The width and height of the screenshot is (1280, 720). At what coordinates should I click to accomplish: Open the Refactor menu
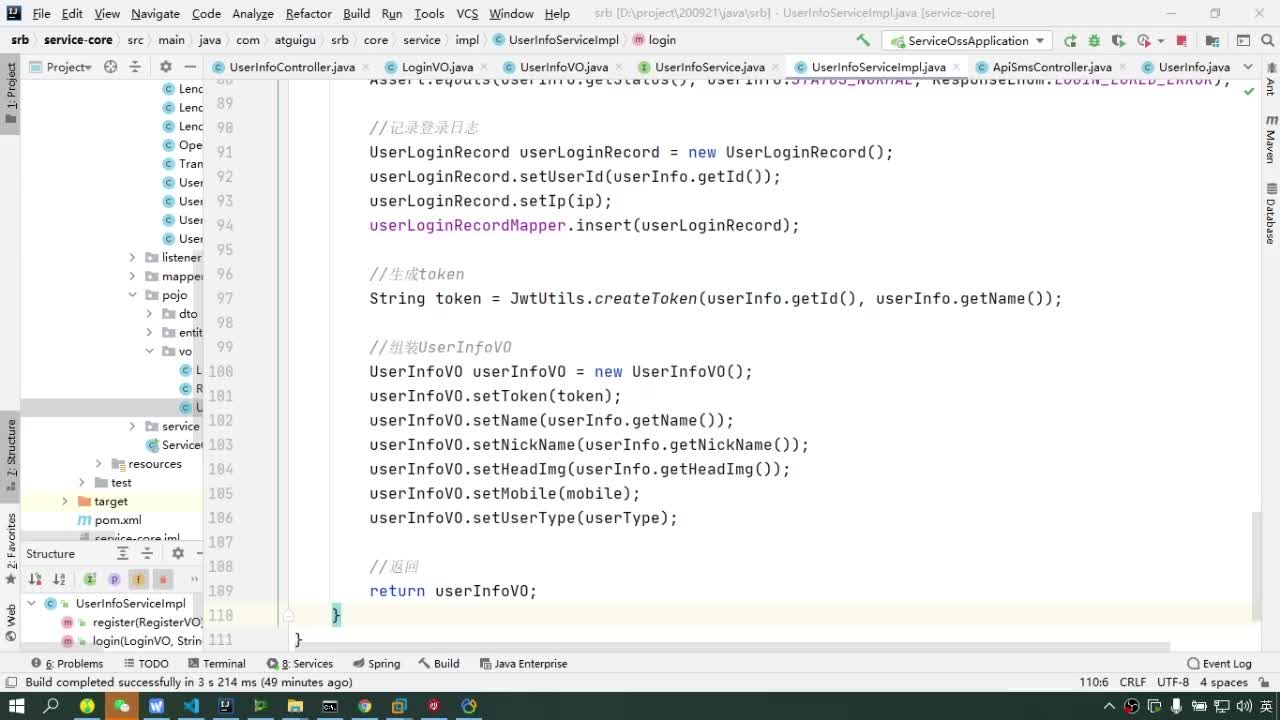point(308,13)
